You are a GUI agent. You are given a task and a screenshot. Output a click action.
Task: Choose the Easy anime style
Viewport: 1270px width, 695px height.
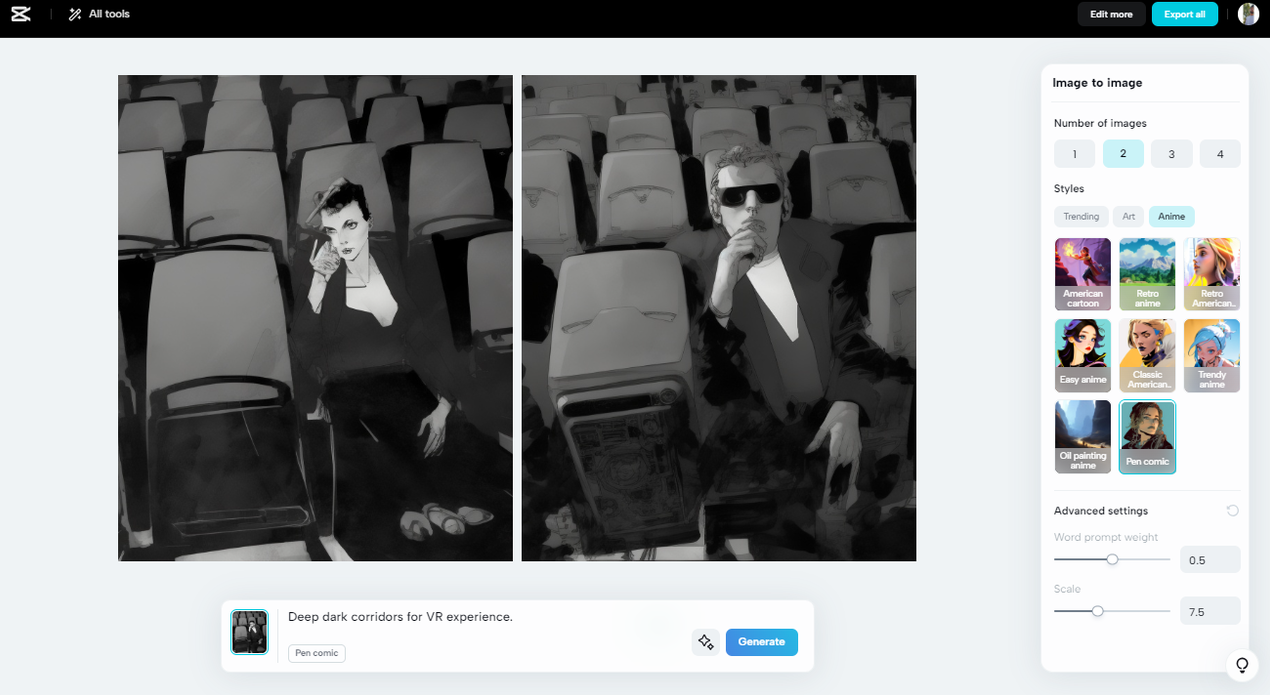click(x=1083, y=356)
